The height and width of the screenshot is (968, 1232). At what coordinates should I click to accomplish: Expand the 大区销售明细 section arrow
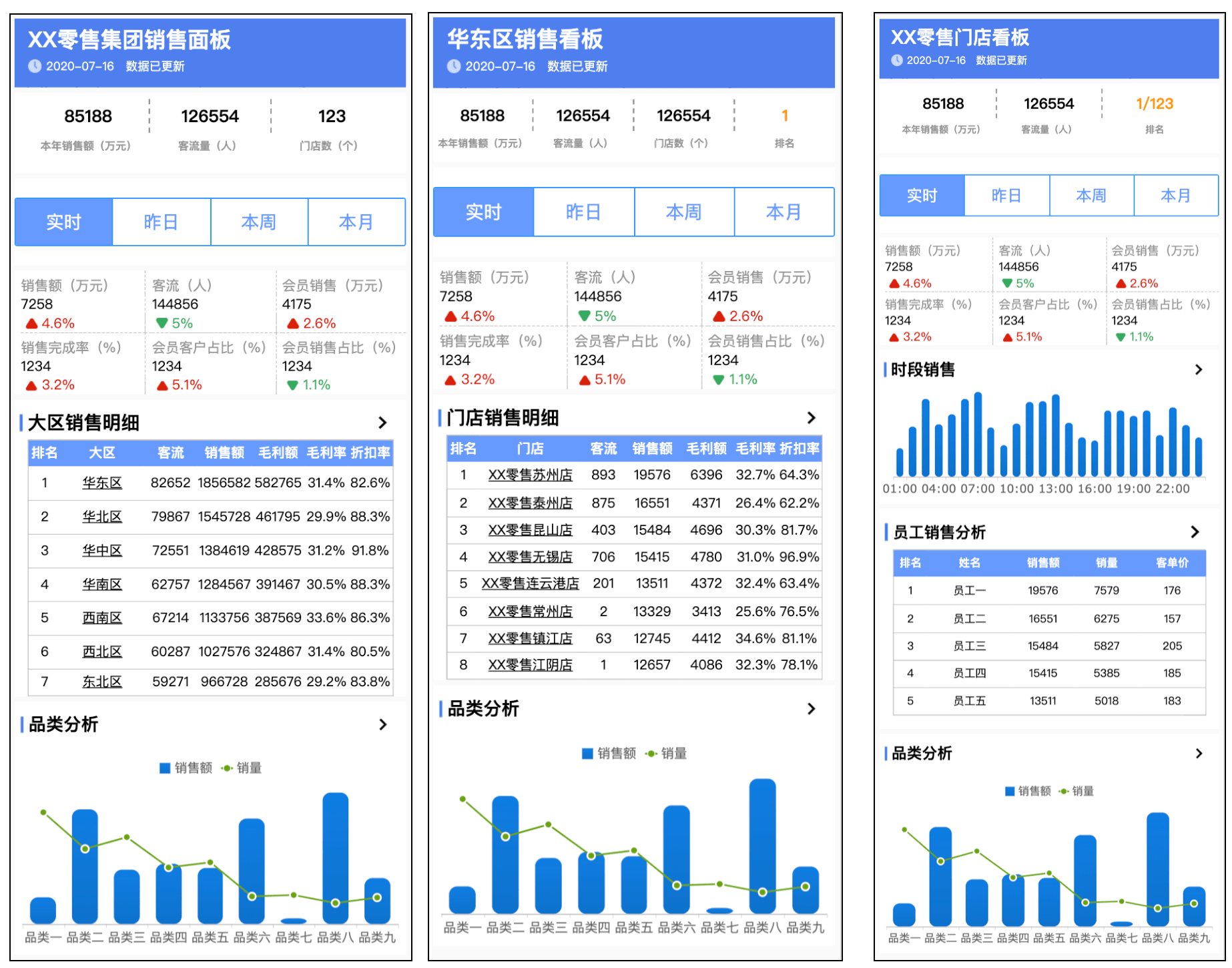click(x=382, y=423)
